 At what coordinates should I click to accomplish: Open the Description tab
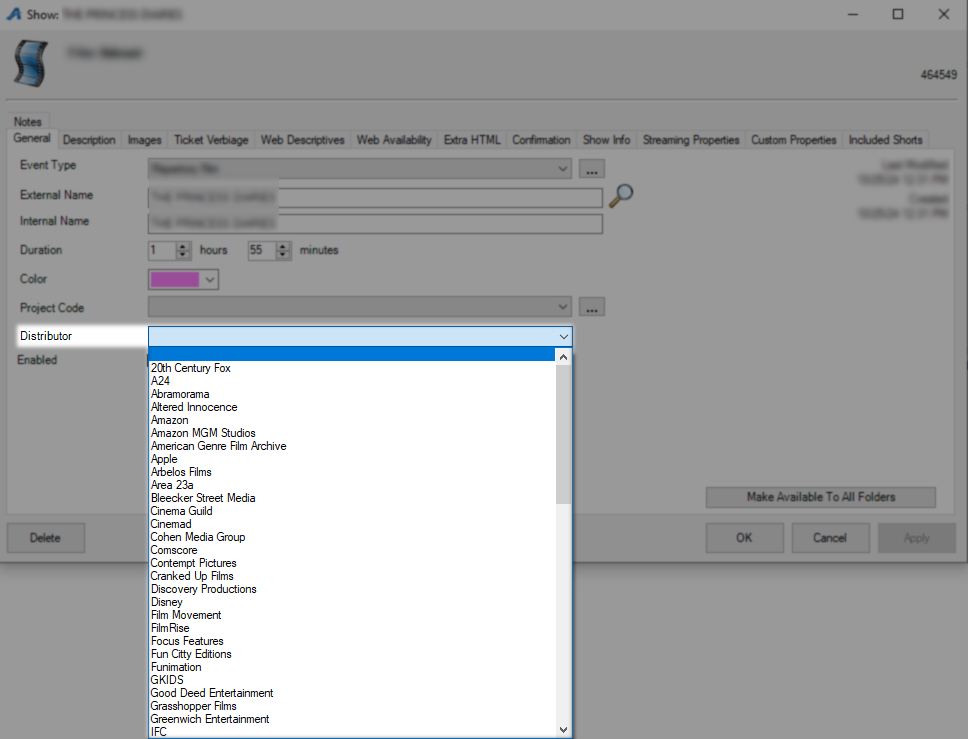tap(89, 140)
